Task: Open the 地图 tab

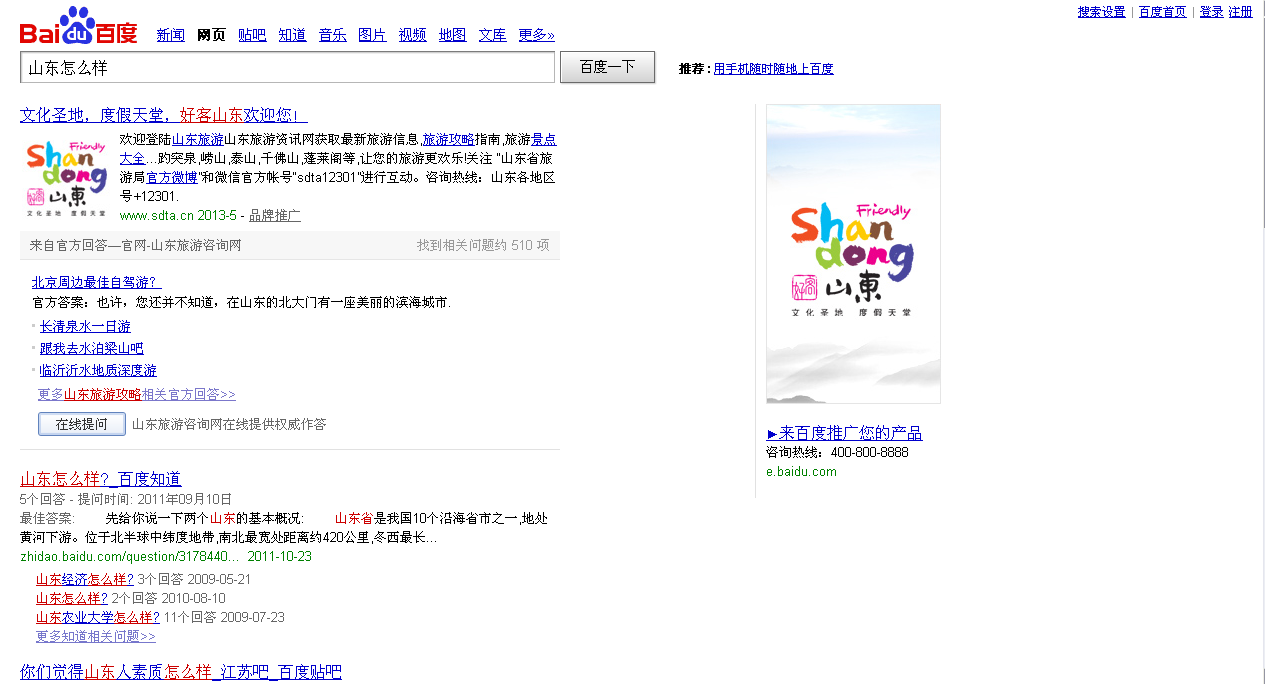Action: tap(452, 35)
